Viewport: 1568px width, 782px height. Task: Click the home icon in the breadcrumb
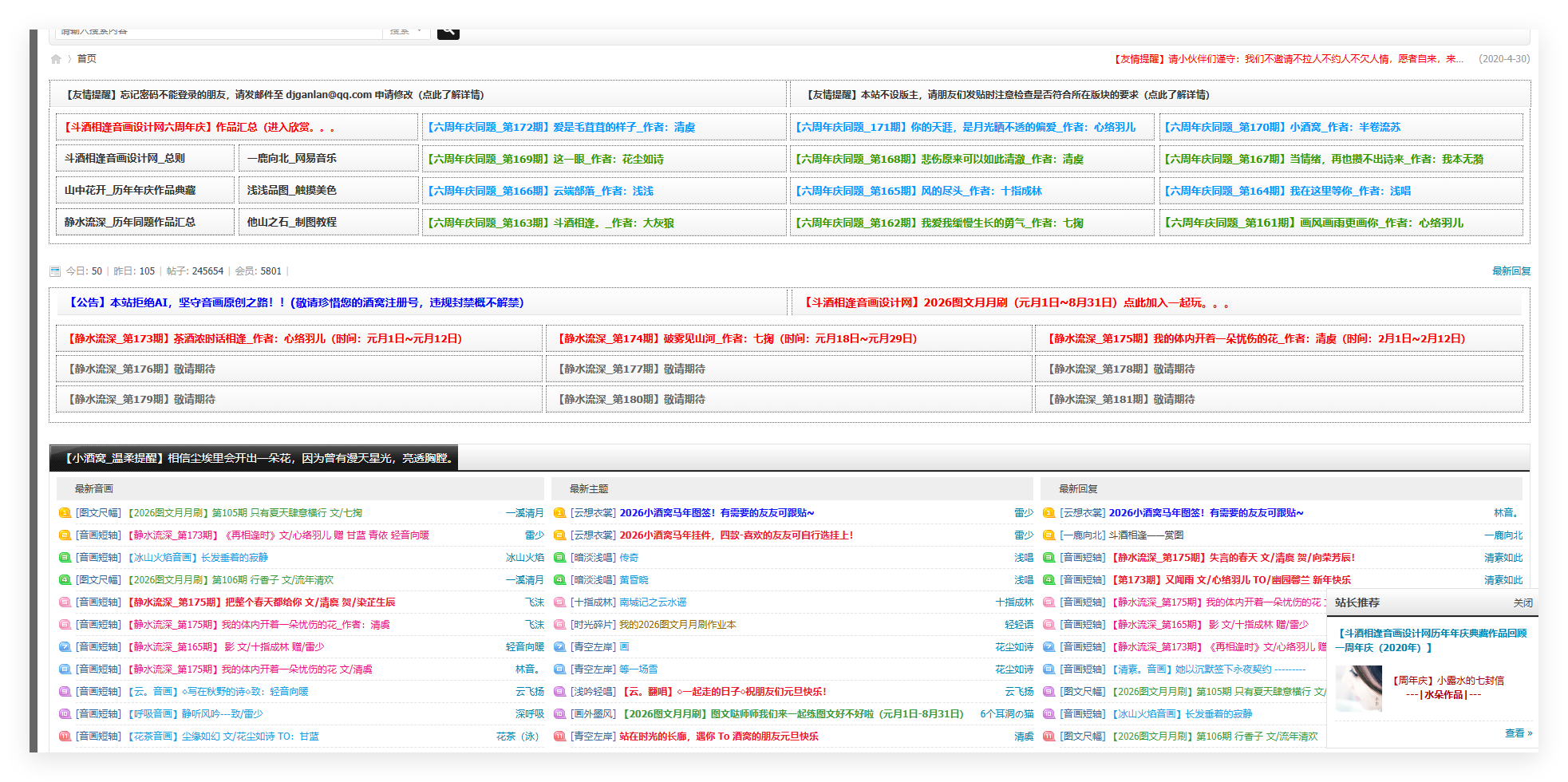[x=56, y=59]
